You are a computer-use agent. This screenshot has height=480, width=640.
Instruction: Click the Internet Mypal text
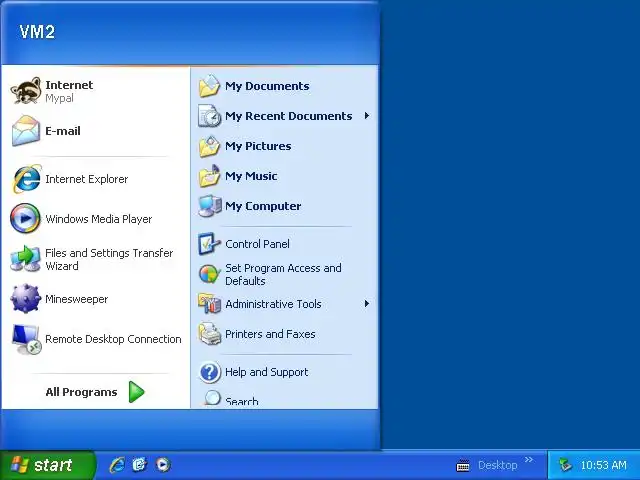point(69,91)
